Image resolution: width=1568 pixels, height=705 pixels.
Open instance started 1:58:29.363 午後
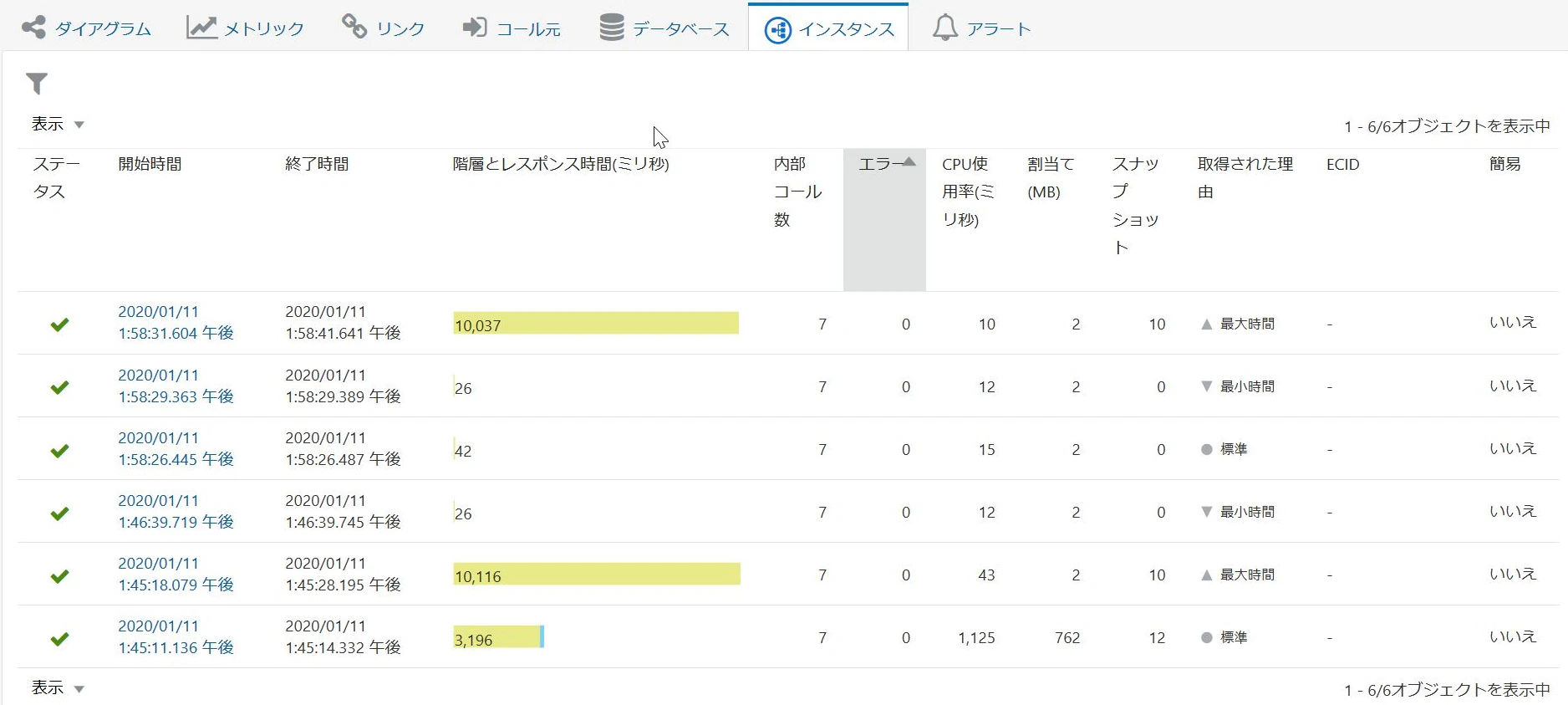(176, 386)
